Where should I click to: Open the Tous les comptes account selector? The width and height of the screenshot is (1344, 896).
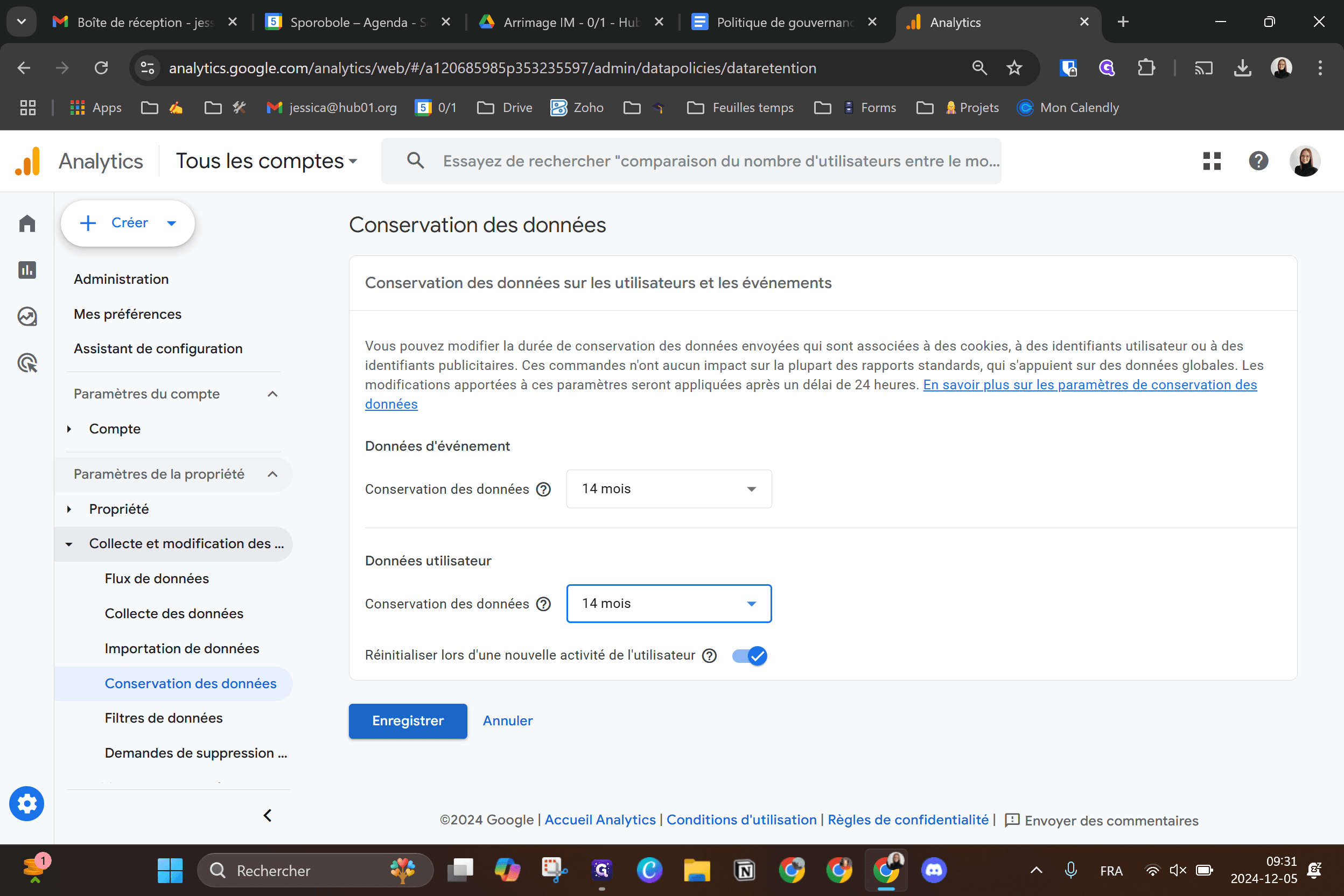pyautogui.click(x=267, y=161)
